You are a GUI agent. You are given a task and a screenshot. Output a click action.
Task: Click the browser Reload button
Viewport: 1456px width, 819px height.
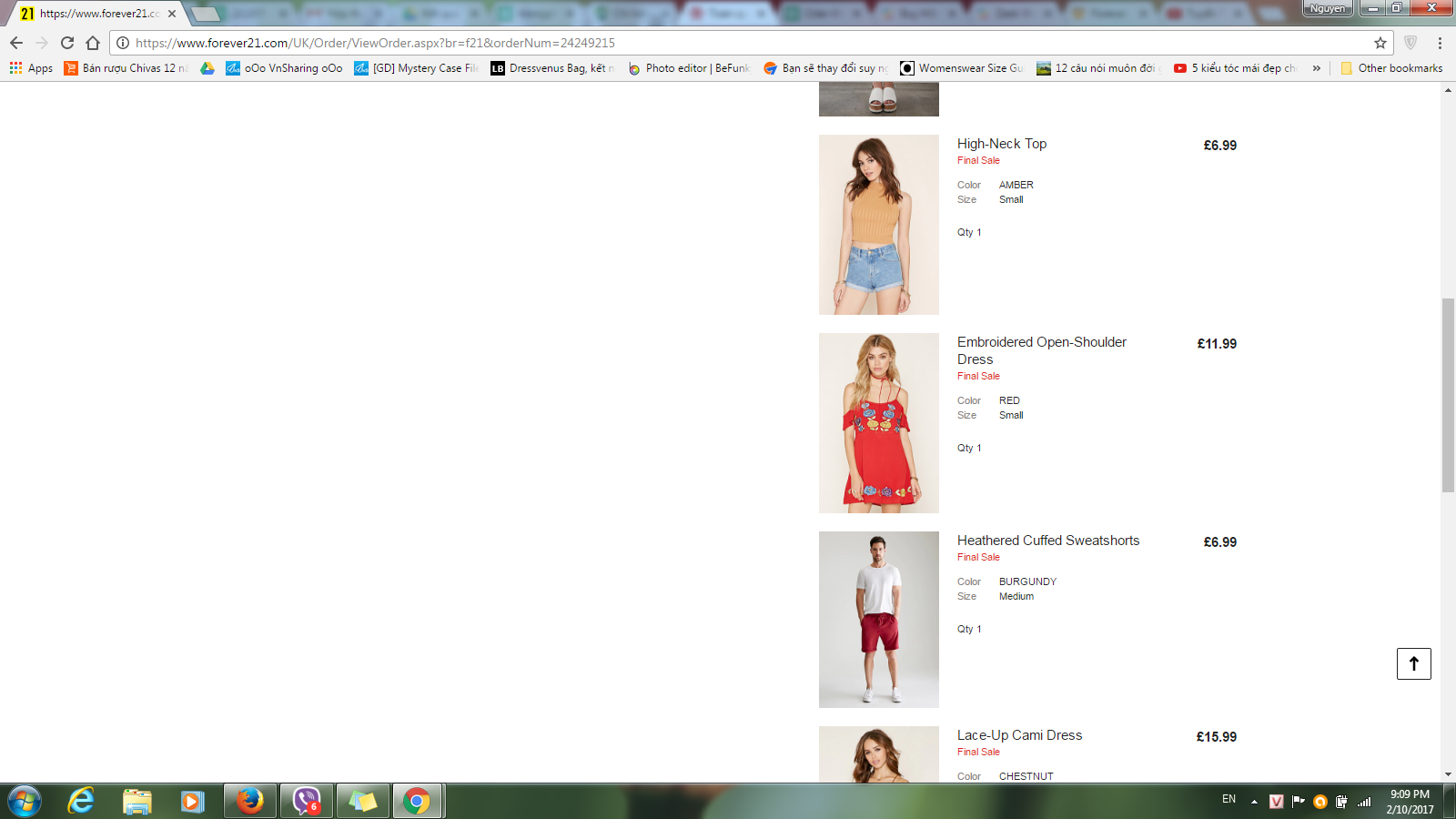(67, 43)
